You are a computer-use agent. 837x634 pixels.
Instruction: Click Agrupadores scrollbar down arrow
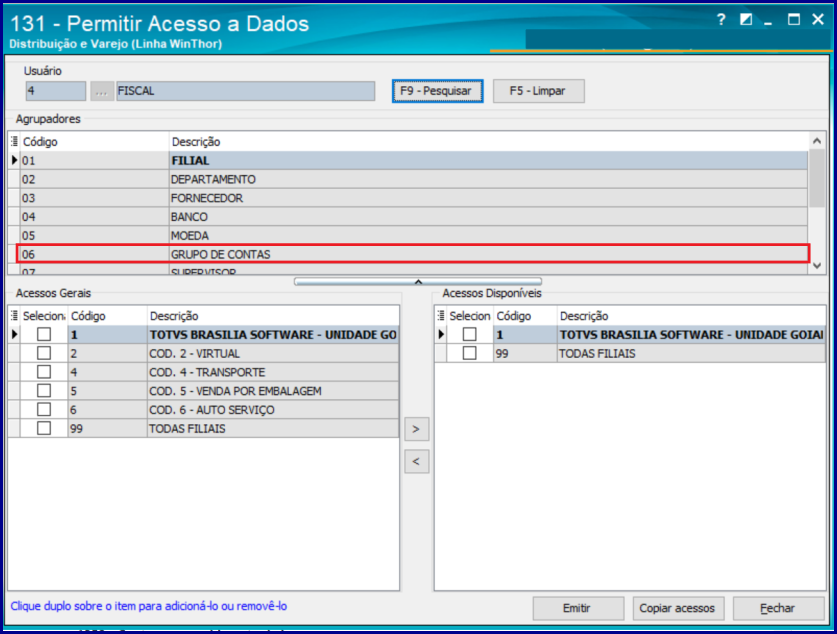817,265
